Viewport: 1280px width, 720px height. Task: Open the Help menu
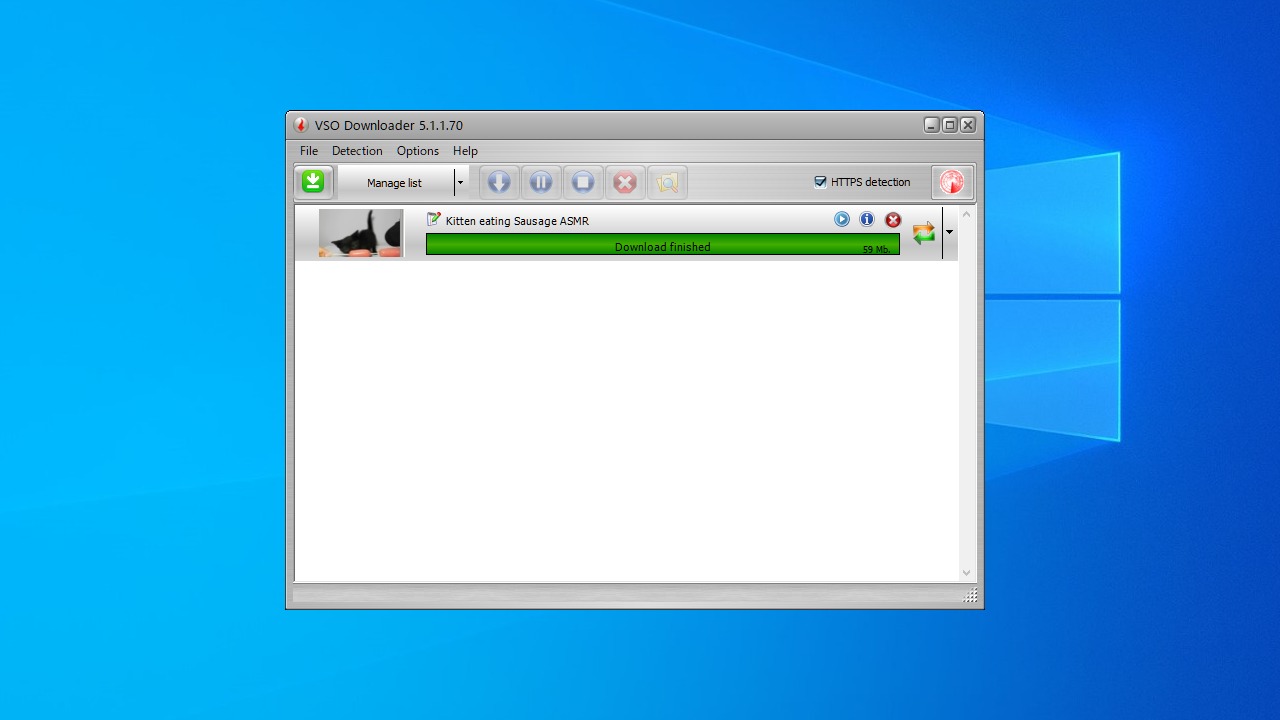(465, 151)
